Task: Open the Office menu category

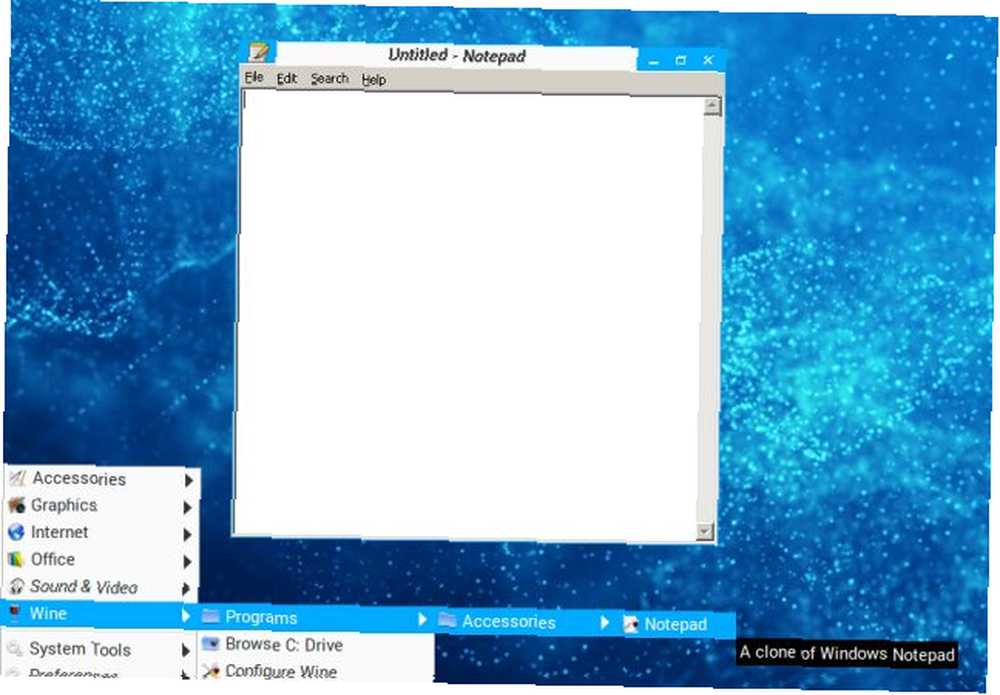Action: pos(102,560)
